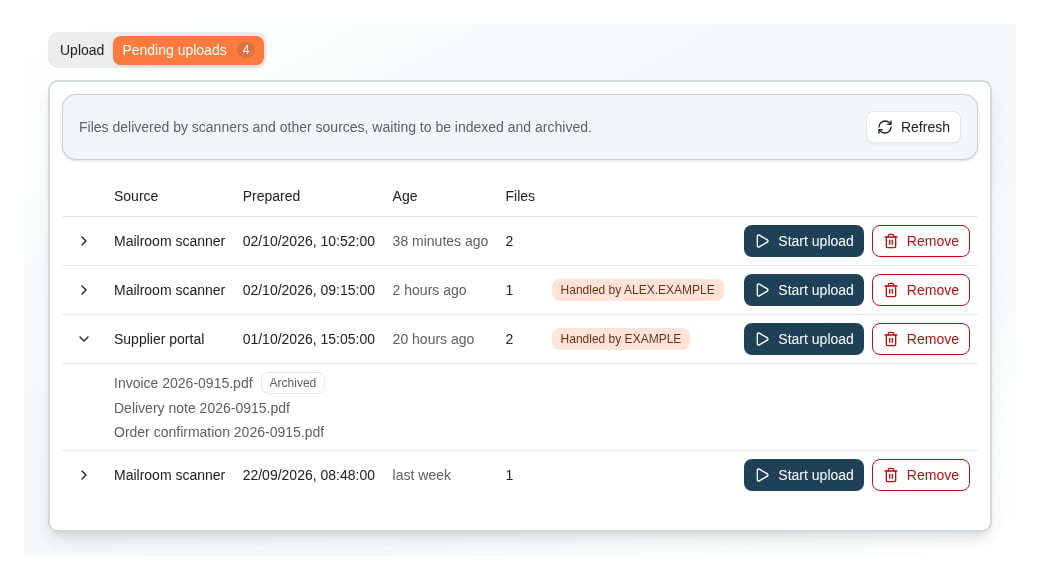Start upload for Supplier portal batch
Viewport: 1040px width, 580px height.
(x=804, y=339)
